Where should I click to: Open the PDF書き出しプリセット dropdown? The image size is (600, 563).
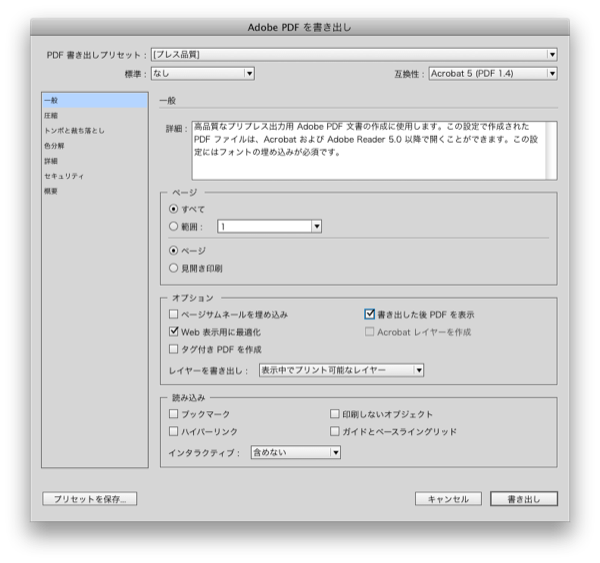pyautogui.click(x=352, y=54)
